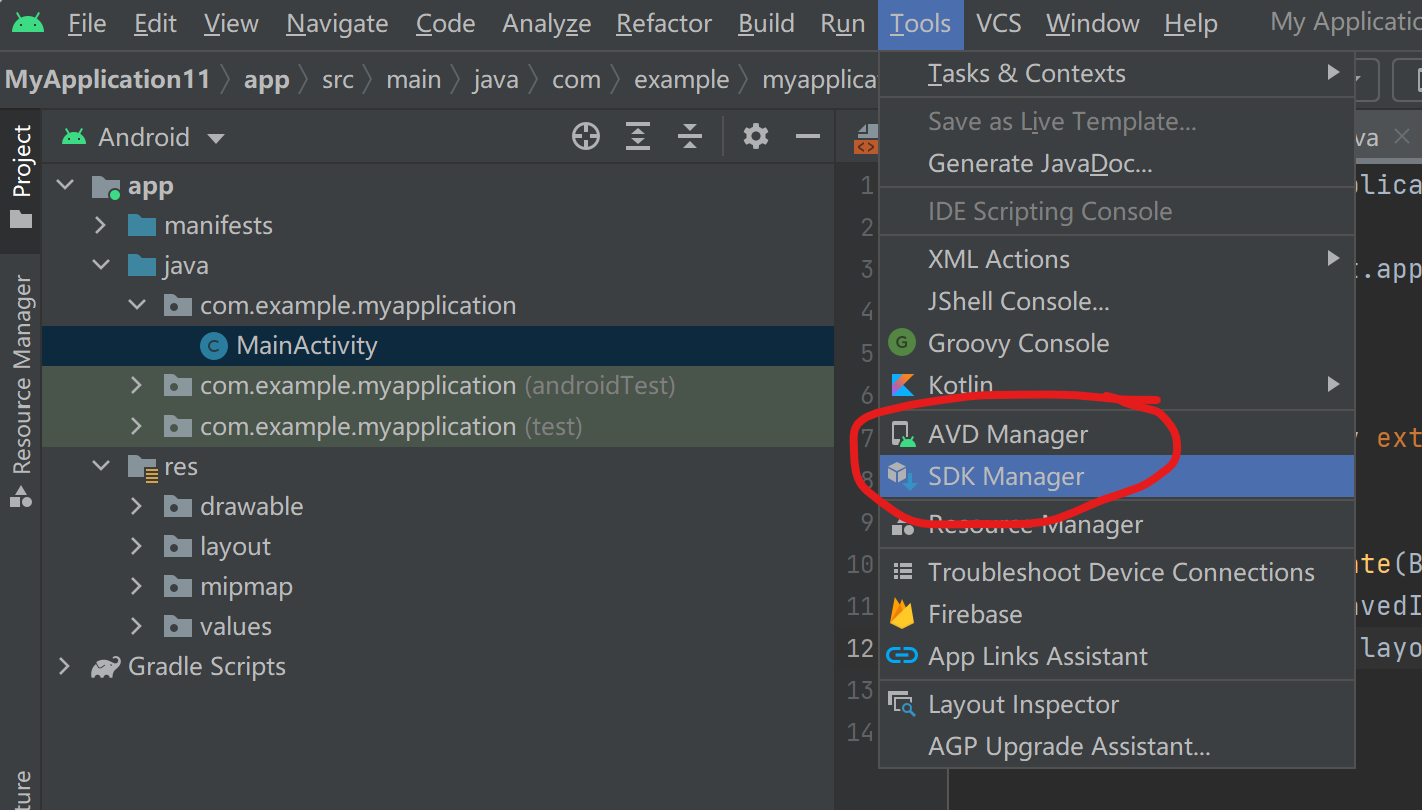Image resolution: width=1422 pixels, height=810 pixels.
Task: Expand the values folder
Action: [137, 627]
